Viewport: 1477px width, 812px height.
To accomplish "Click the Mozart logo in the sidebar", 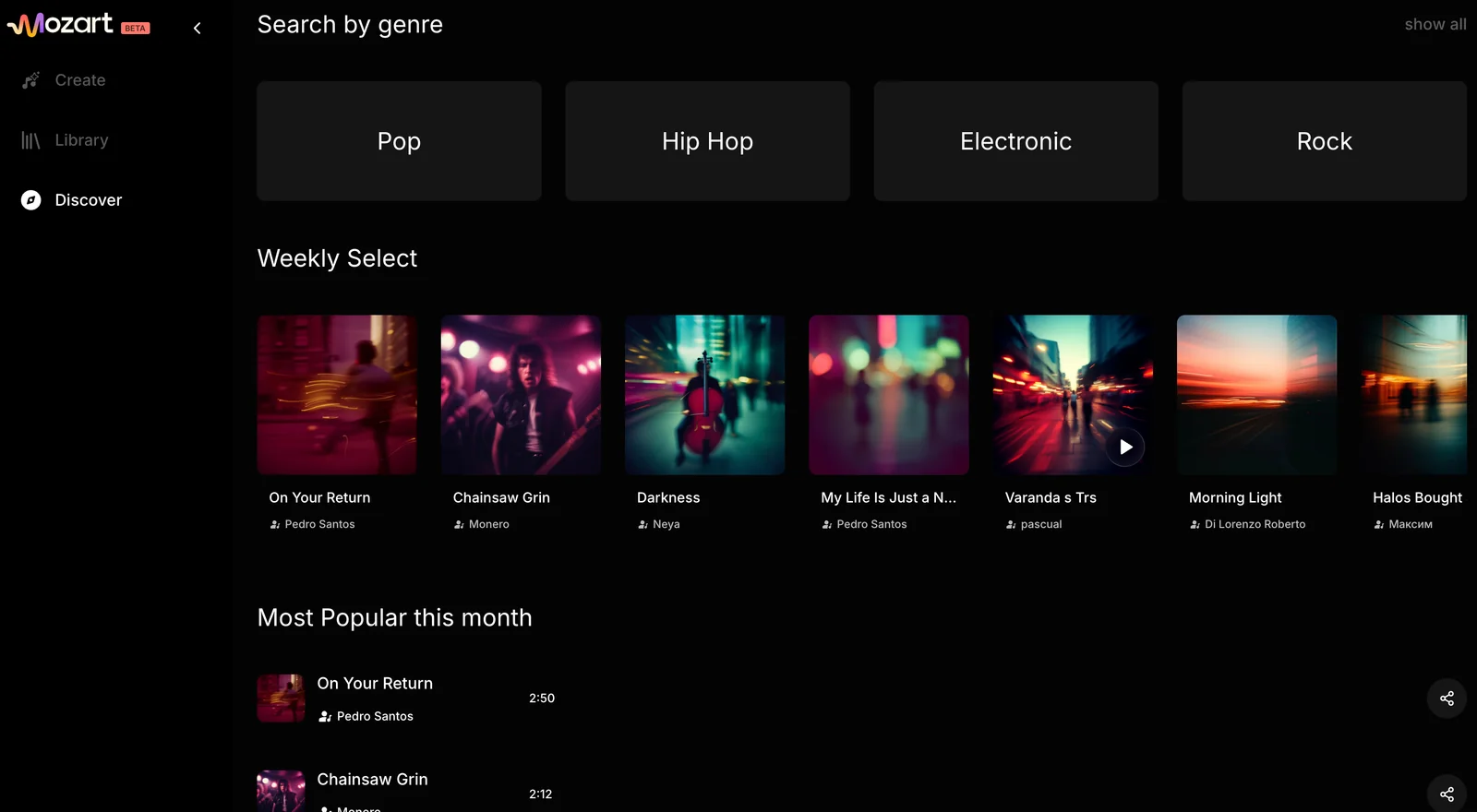I will pyautogui.click(x=61, y=24).
